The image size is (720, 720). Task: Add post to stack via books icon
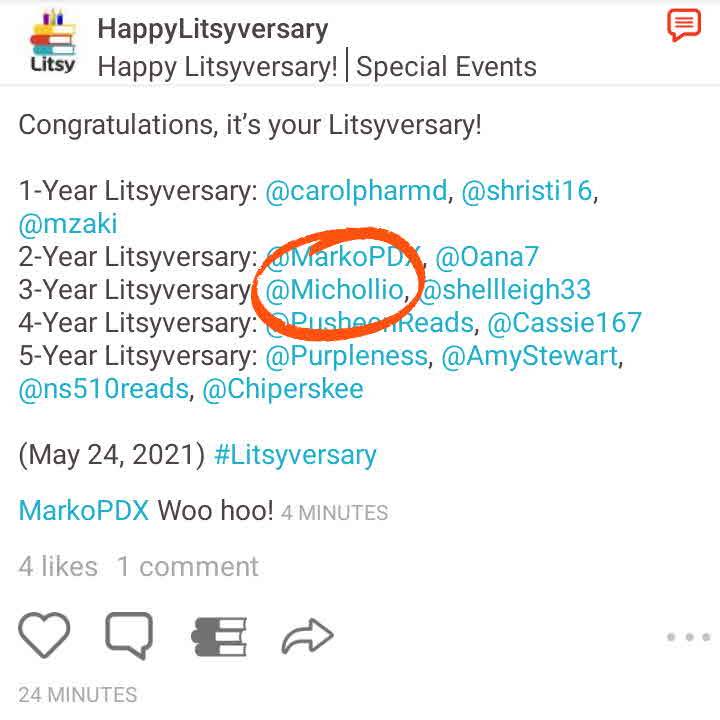point(219,636)
